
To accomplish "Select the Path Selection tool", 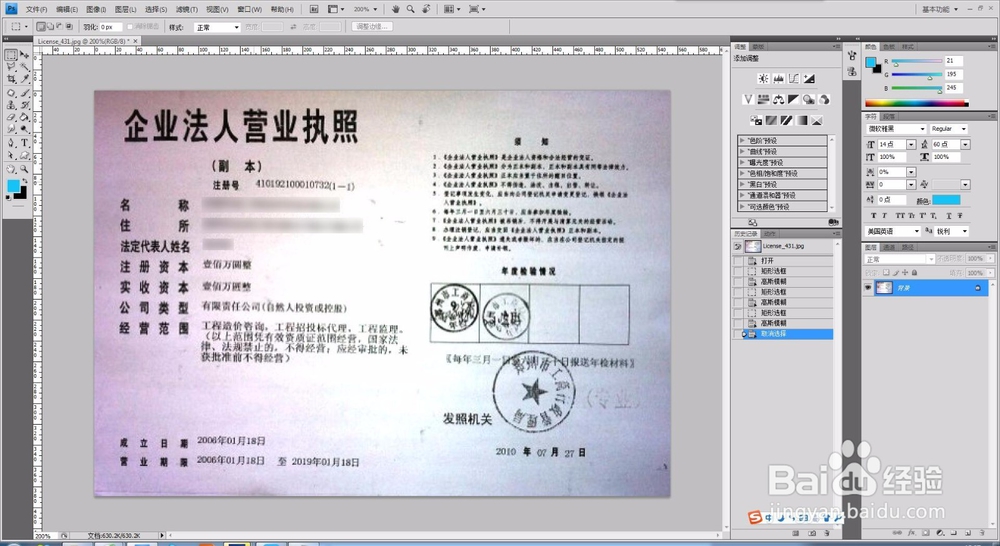I will click(11, 155).
